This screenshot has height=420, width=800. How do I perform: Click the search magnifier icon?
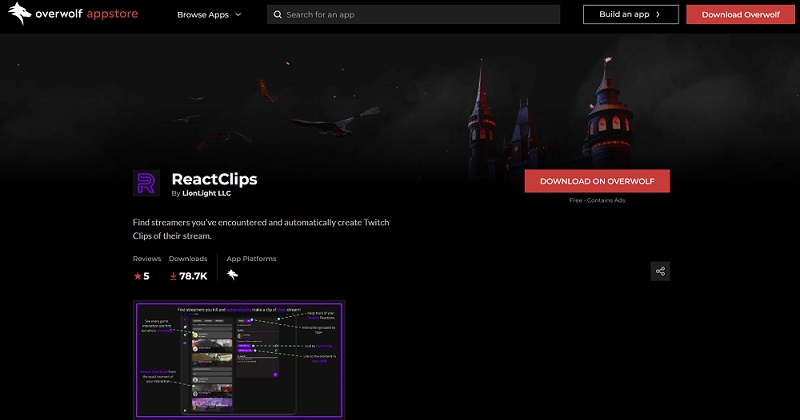click(276, 15)
